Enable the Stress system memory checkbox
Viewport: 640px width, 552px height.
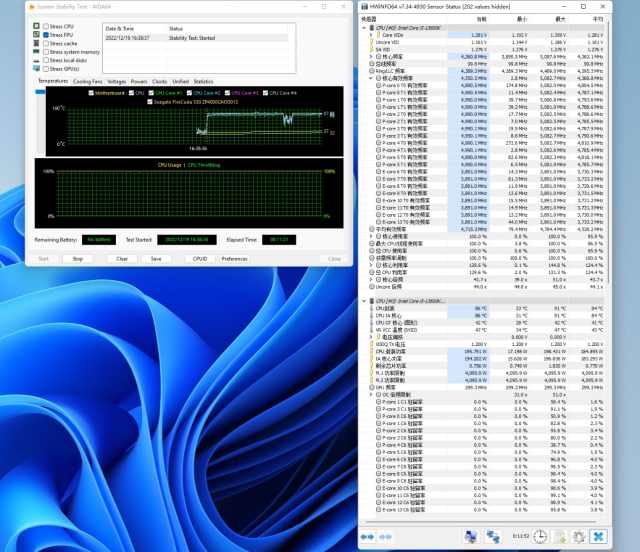(x=46, y=52)
